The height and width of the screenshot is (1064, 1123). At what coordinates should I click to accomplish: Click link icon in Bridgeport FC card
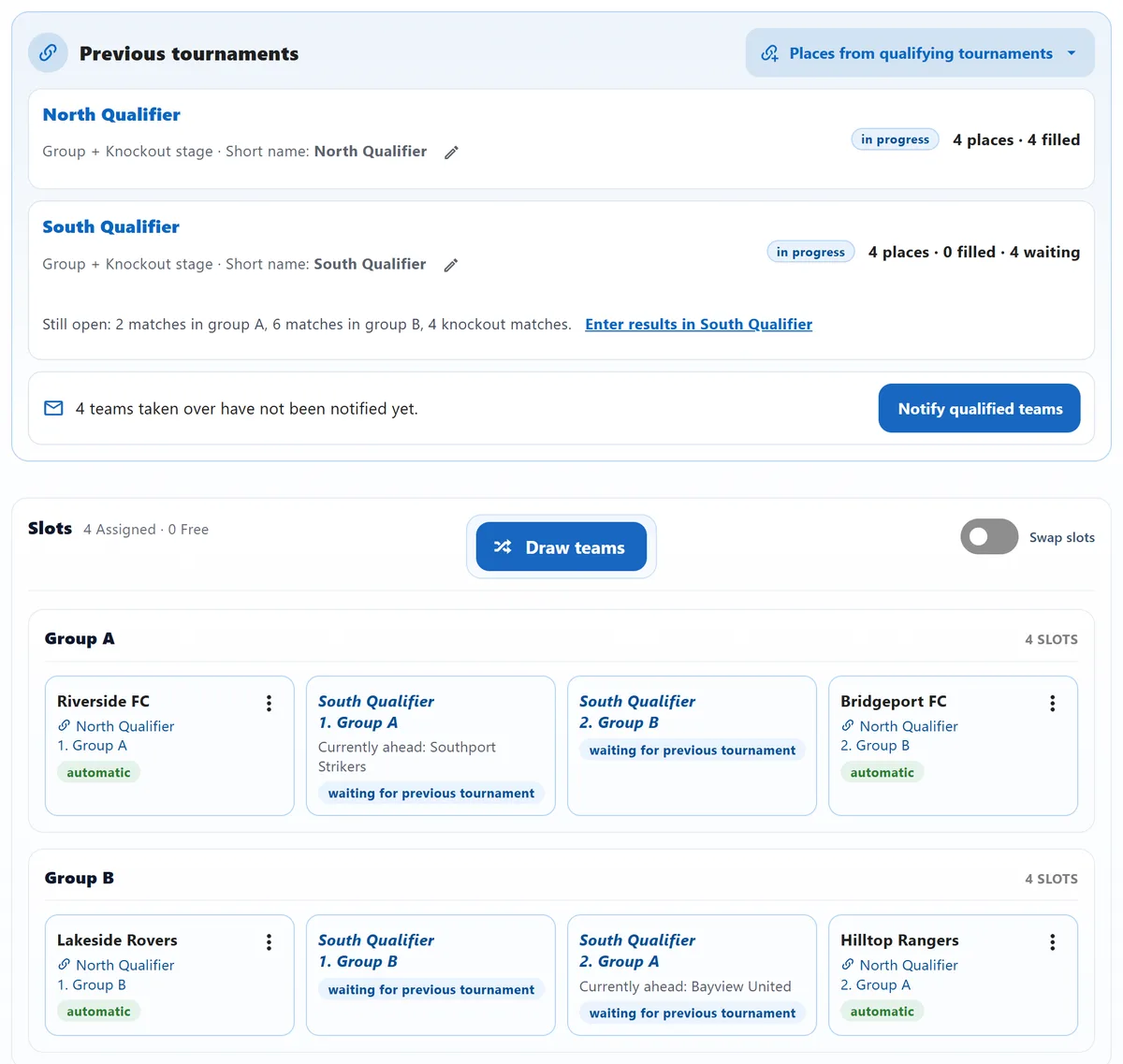click(x=848, y=725)
